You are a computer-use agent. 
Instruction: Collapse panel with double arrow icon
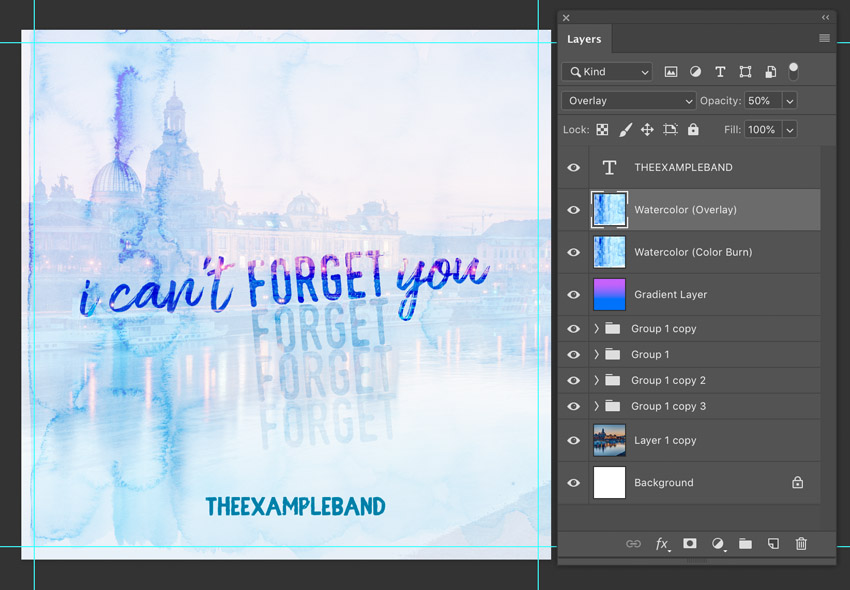tap(825, 17)
